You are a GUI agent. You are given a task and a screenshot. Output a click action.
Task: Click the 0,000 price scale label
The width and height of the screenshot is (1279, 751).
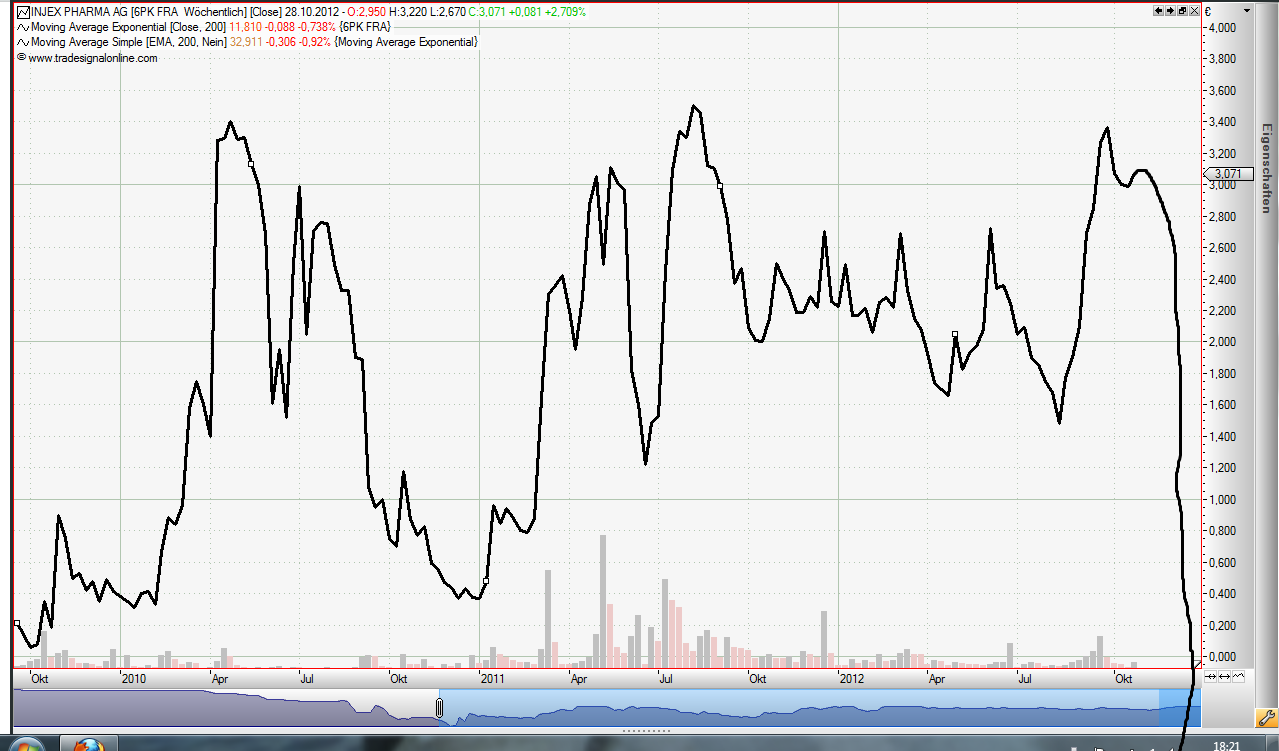tap(1224, 656)
